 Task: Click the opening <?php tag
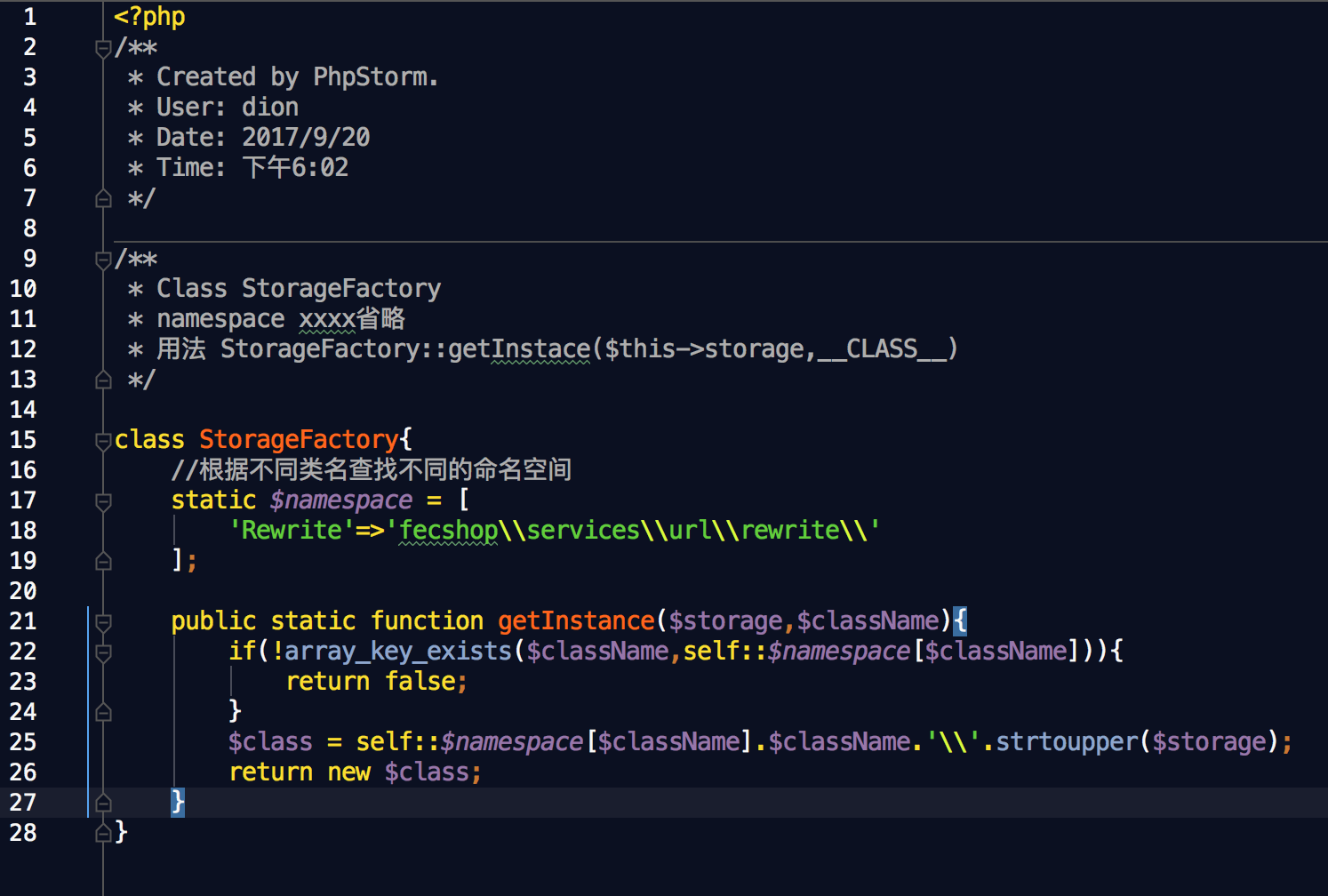pyautogui.click(x=149, y=17)
